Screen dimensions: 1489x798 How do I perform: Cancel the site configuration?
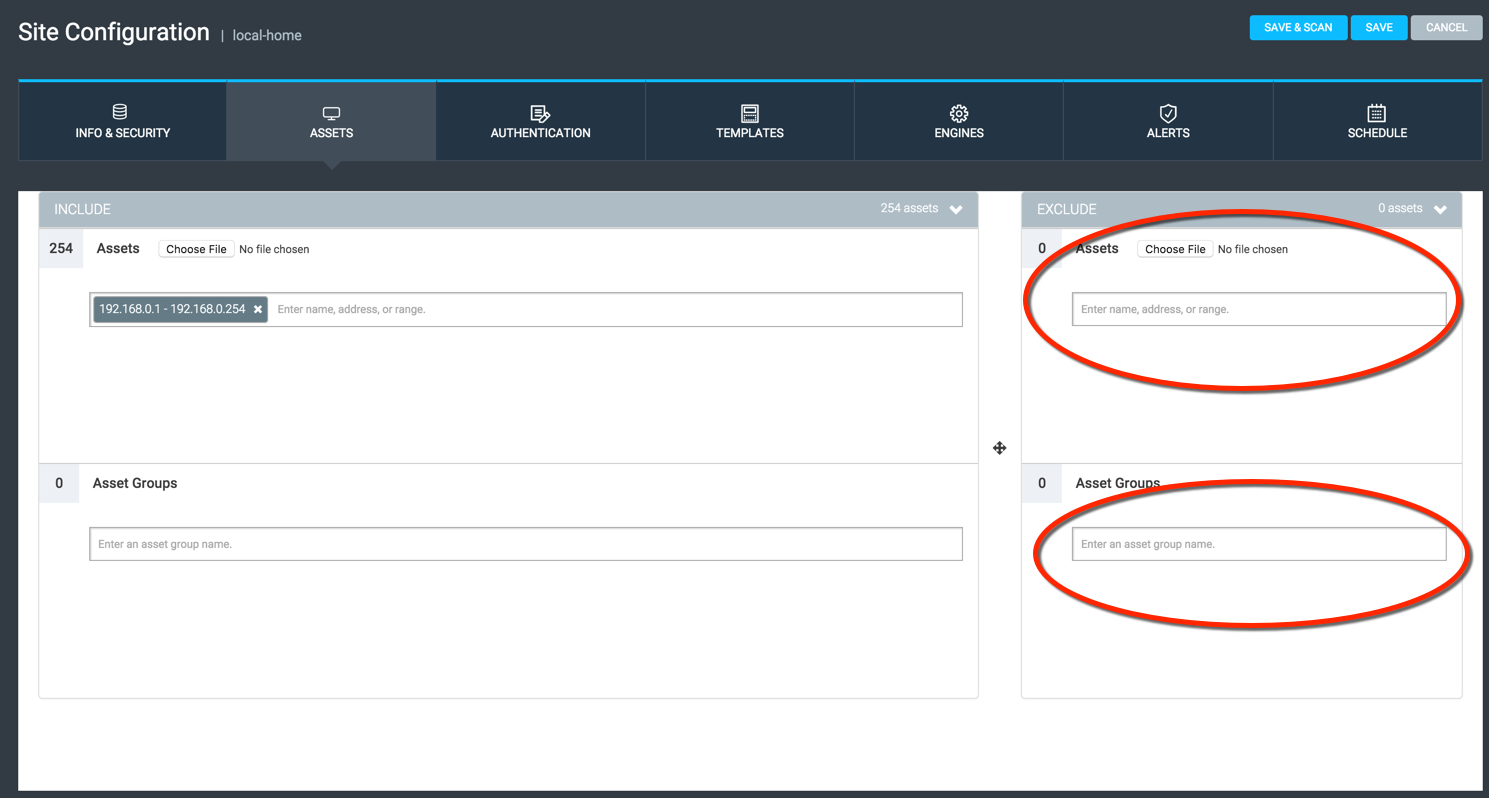pyautogui.click(x=1446, y=28)
